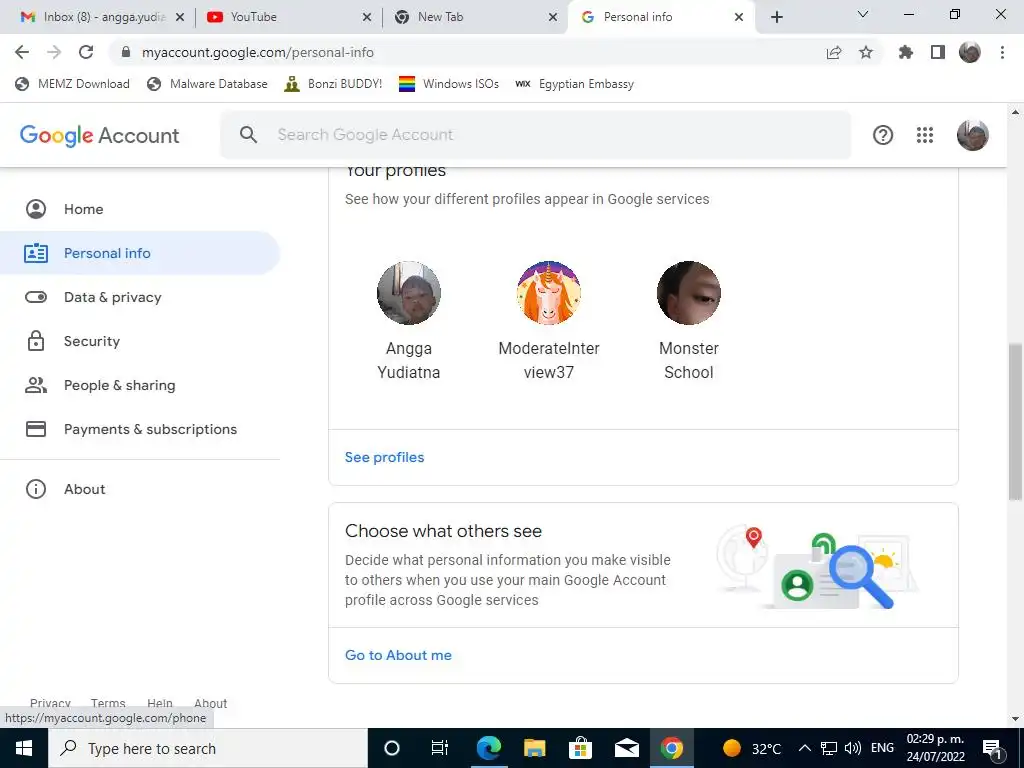Select the ModerateInterview37 unicorn avatar
Viewport: 1024px width, 768px height.
click(x=549, y=293)
